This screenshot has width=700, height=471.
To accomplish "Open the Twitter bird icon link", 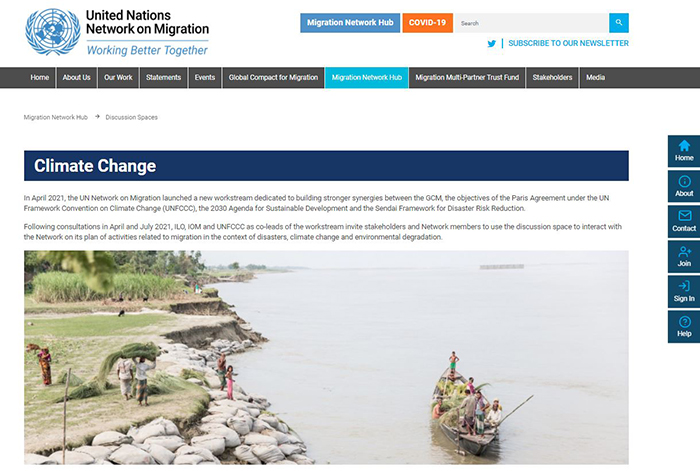I will coord(492,44).
